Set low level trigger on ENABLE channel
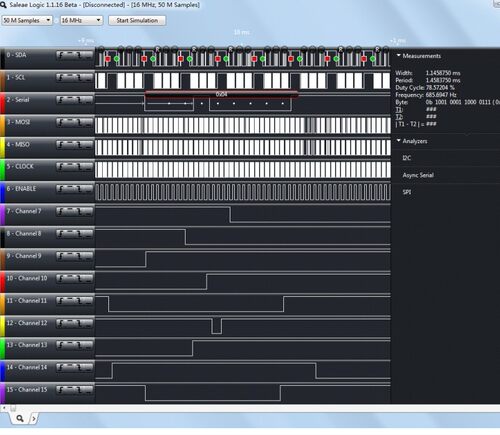 pos(89,189)
